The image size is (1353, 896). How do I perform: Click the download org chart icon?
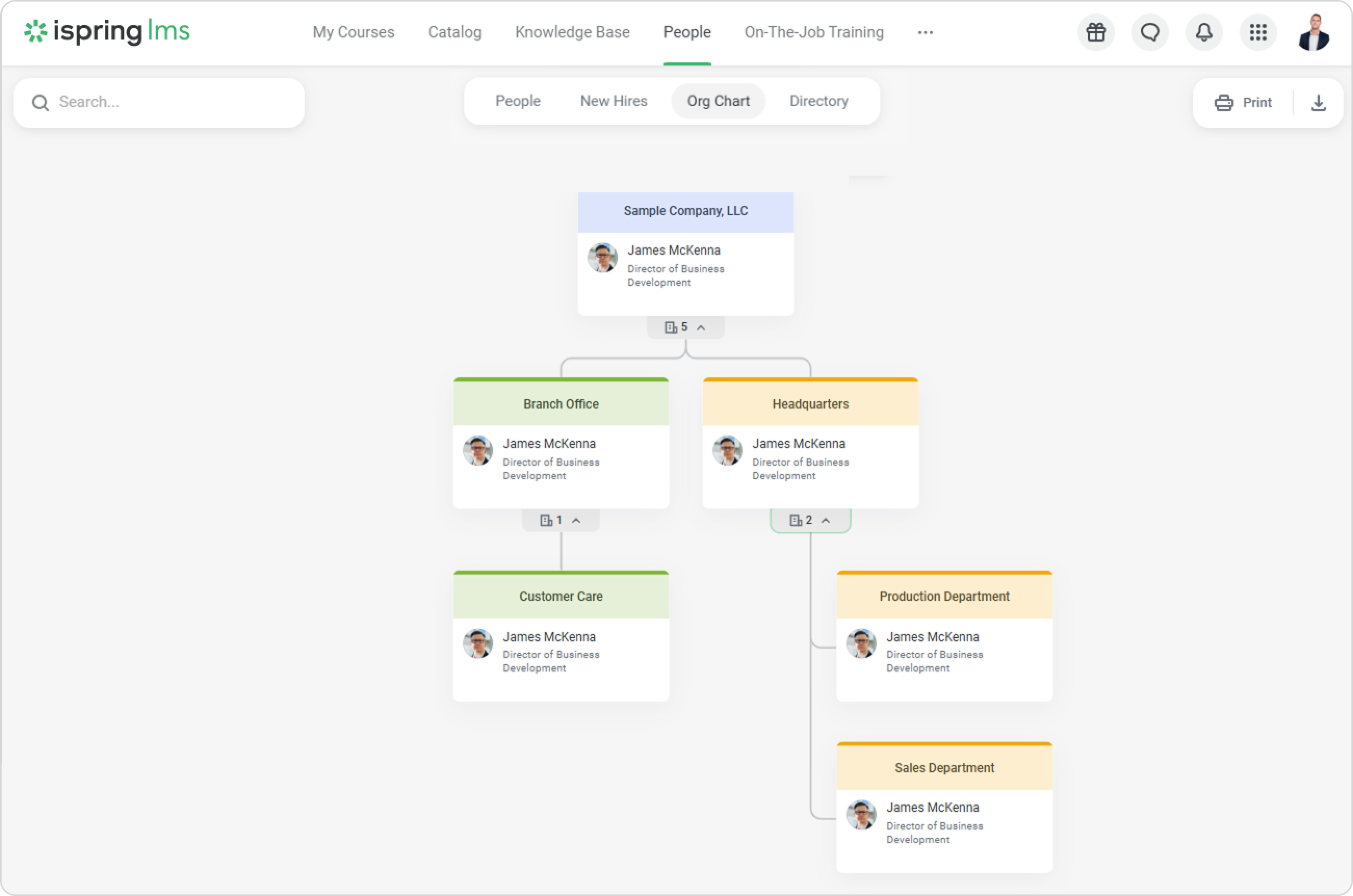(1318, 103)
